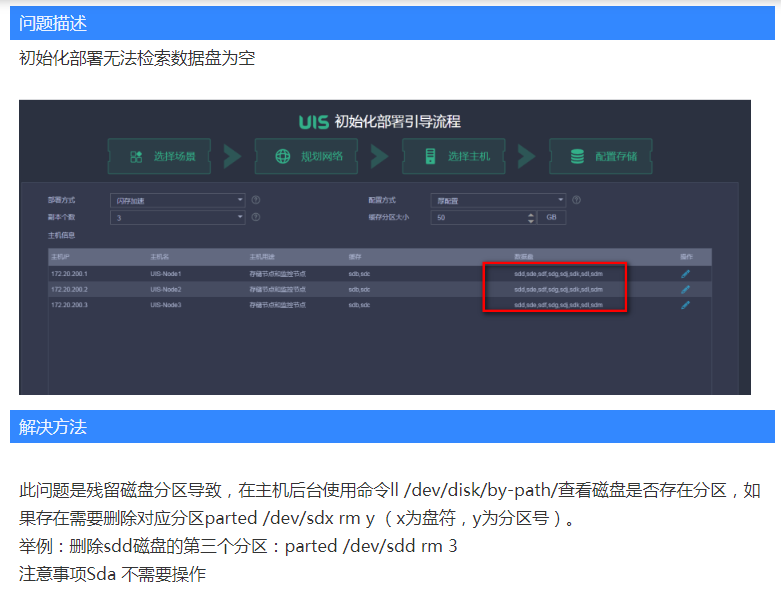The width and height of the screenshot is (781, 591).
Task: Click the server icon for 选择主机
Action: click(430, 156)
